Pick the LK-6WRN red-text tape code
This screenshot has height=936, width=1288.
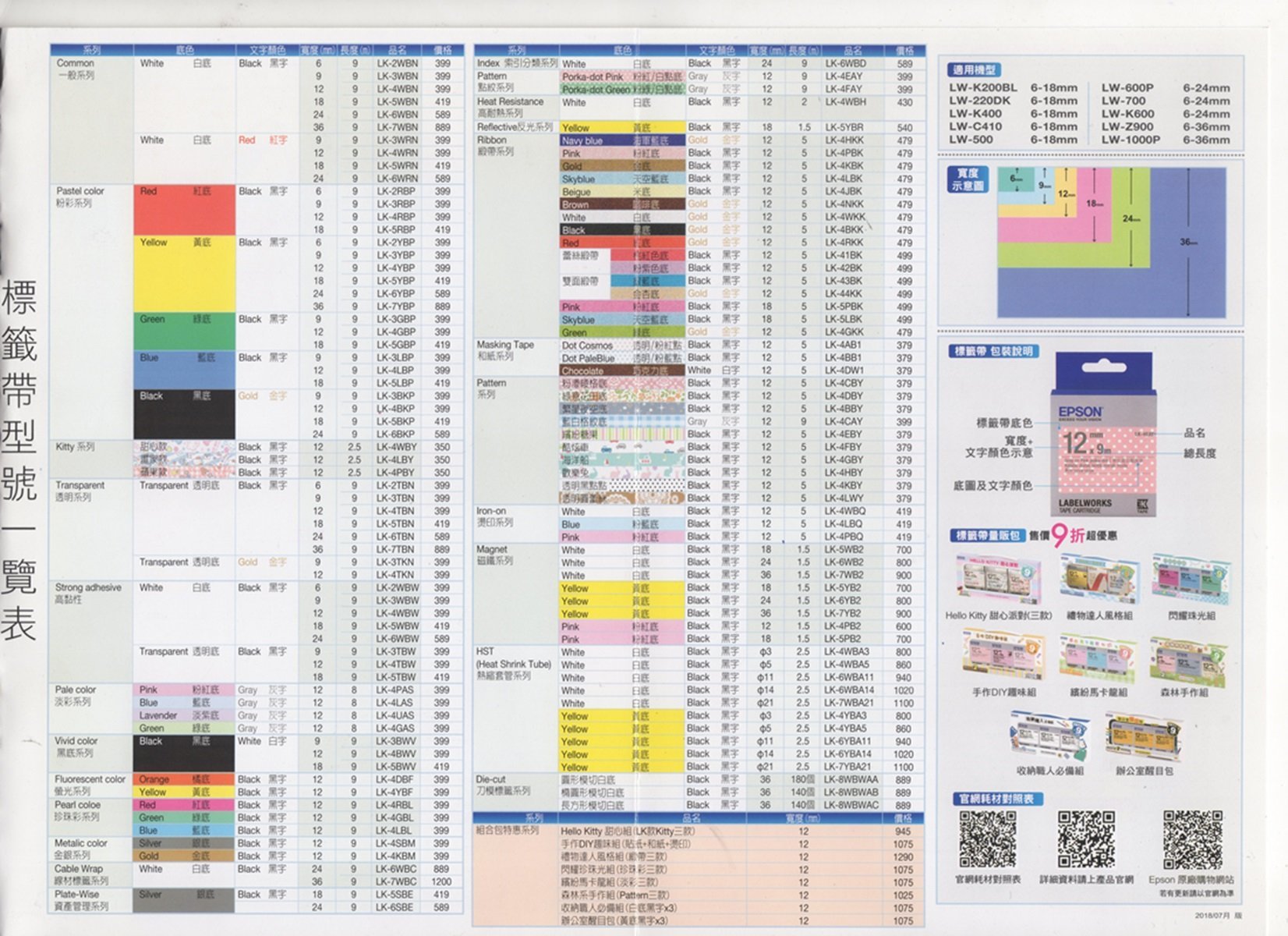click(x=397, y=179)
